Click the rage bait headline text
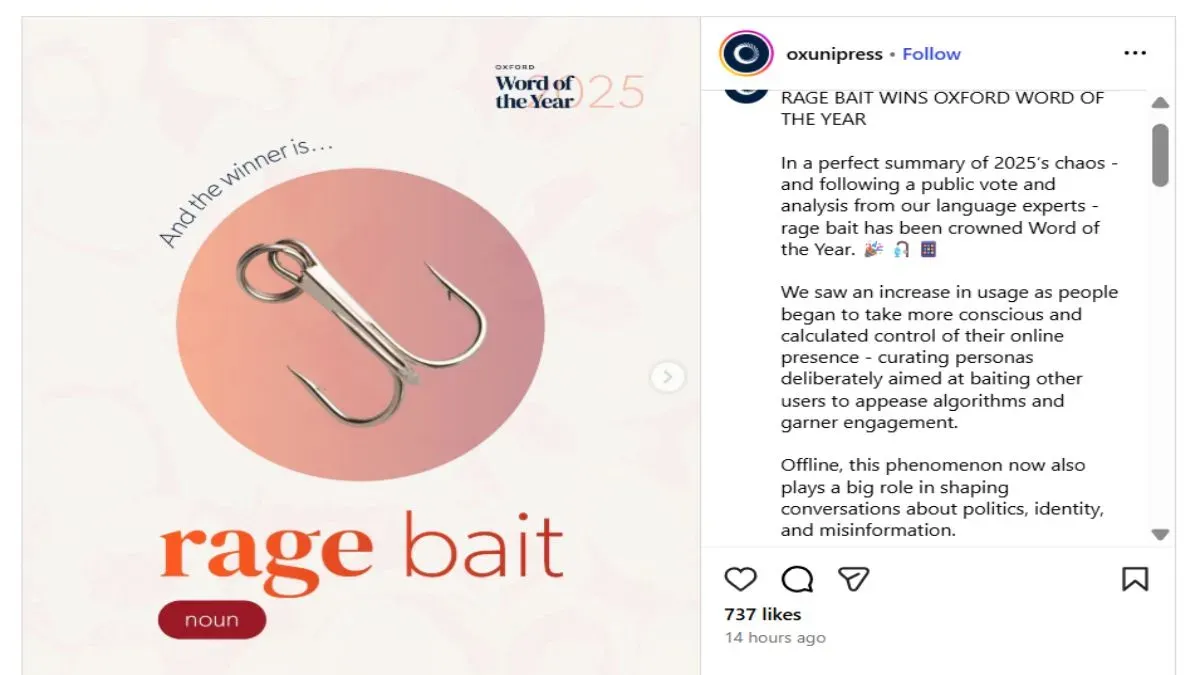The image size is (1200, 675). [x=362, y=548]
